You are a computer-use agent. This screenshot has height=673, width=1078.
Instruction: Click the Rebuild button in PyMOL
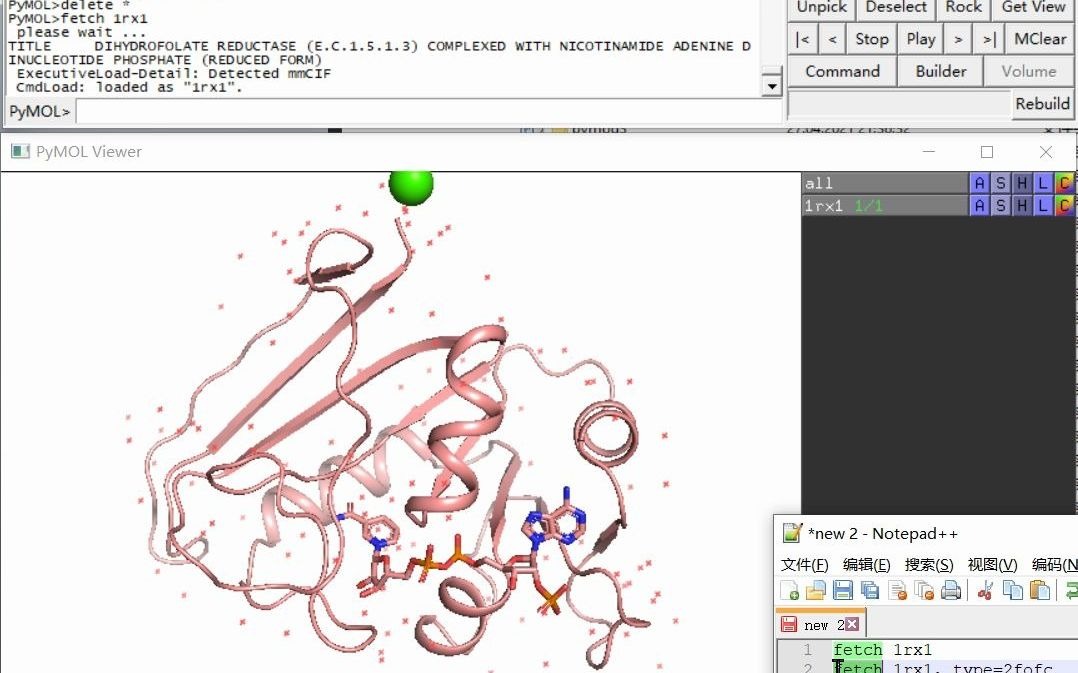pos(1042,103)
